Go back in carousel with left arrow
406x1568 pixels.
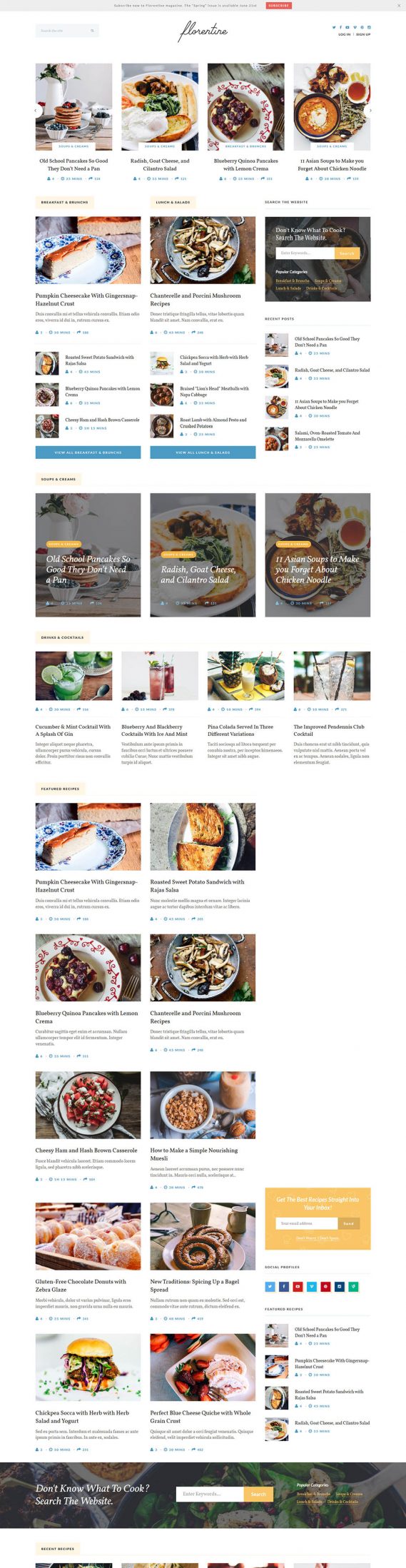pos(36,111)
